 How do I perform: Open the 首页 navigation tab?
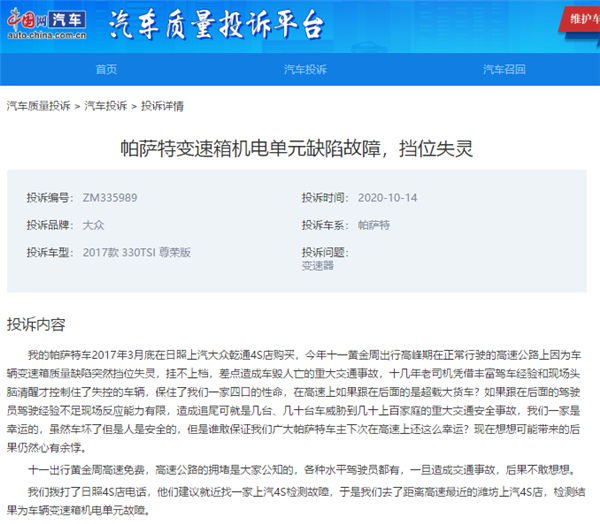106,69
